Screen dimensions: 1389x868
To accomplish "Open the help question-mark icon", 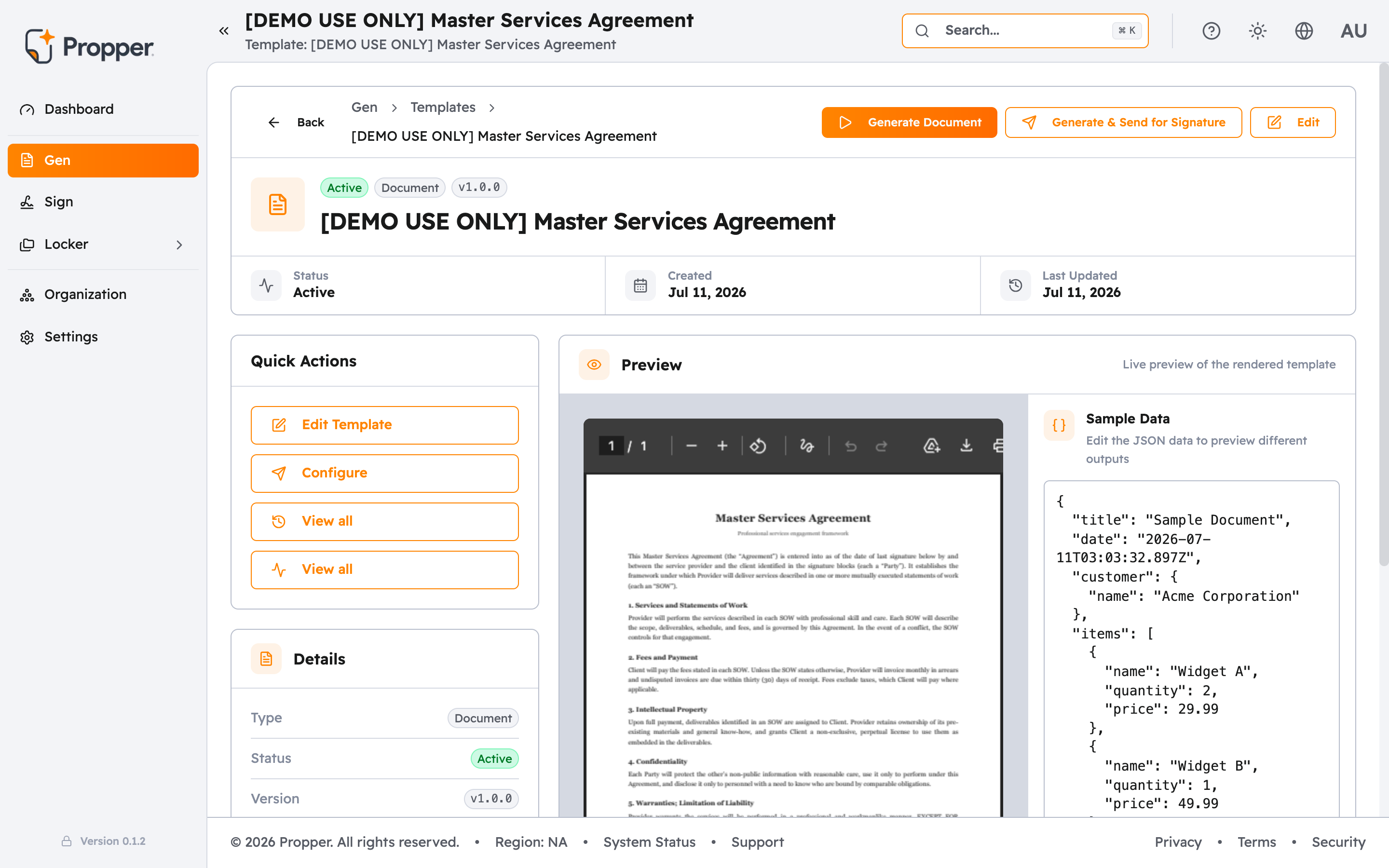I will coord(1211,31).
